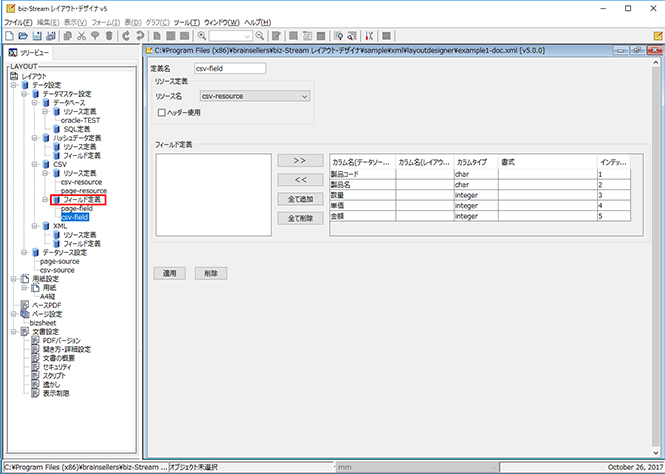The width and height of the screenshot is (665, 474).
Task: Click the Save floppy disk icon
Action: (37, 36)
